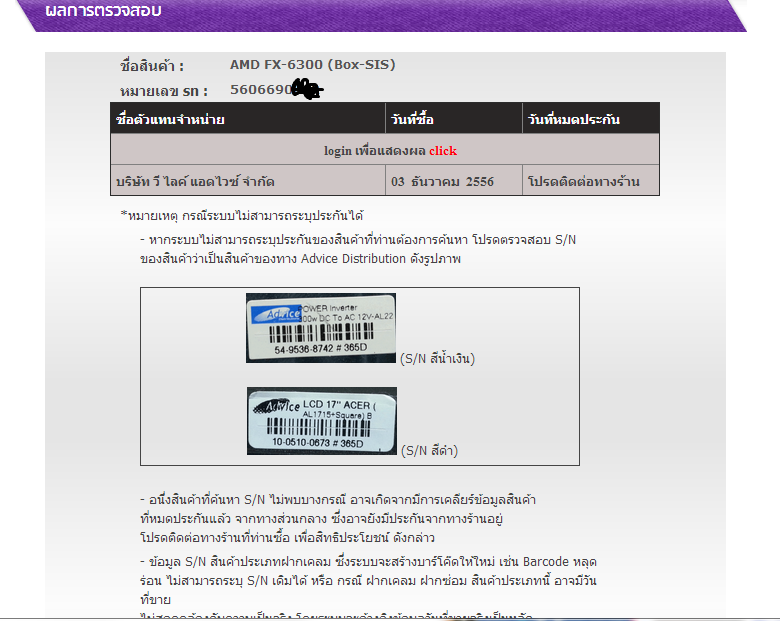Click the 'หมายเลข sn :' label

tap(164, 91)
